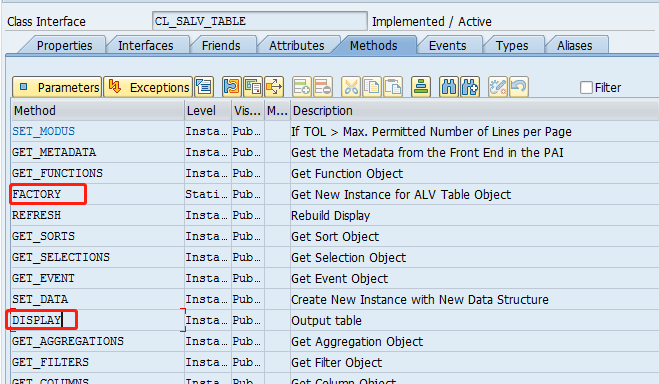Click the 'Rebuild Display' description
Screen dimensions: 659x384
click(330, 216)
